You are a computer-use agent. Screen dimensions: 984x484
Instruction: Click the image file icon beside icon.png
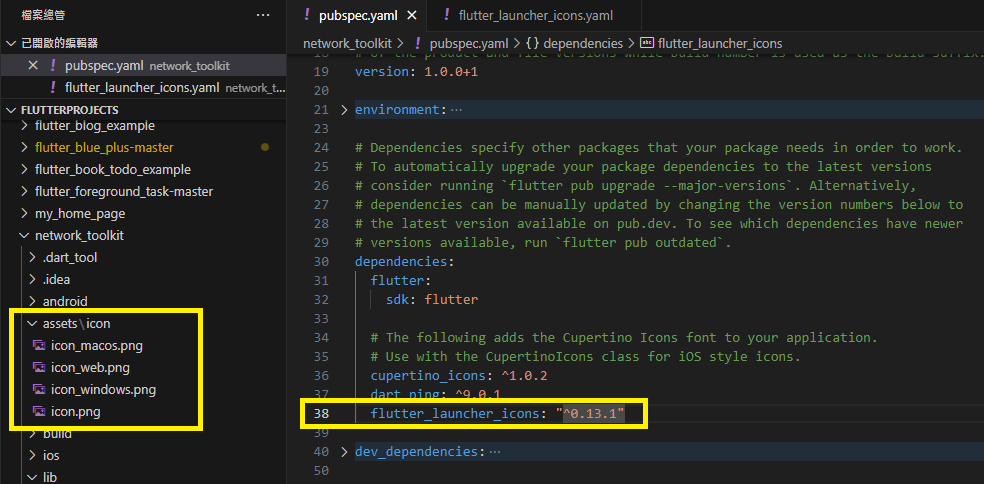[39, 412]
